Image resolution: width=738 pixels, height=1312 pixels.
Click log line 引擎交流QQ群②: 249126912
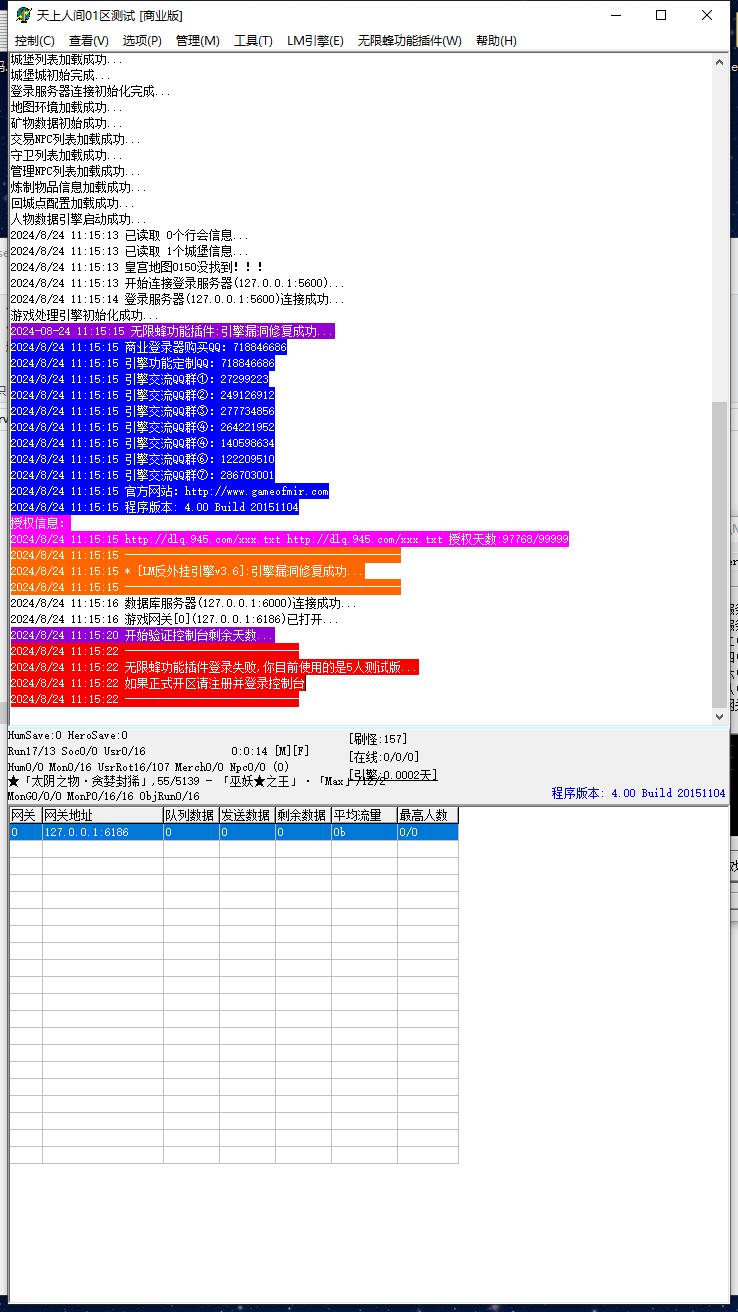point(142,395)
